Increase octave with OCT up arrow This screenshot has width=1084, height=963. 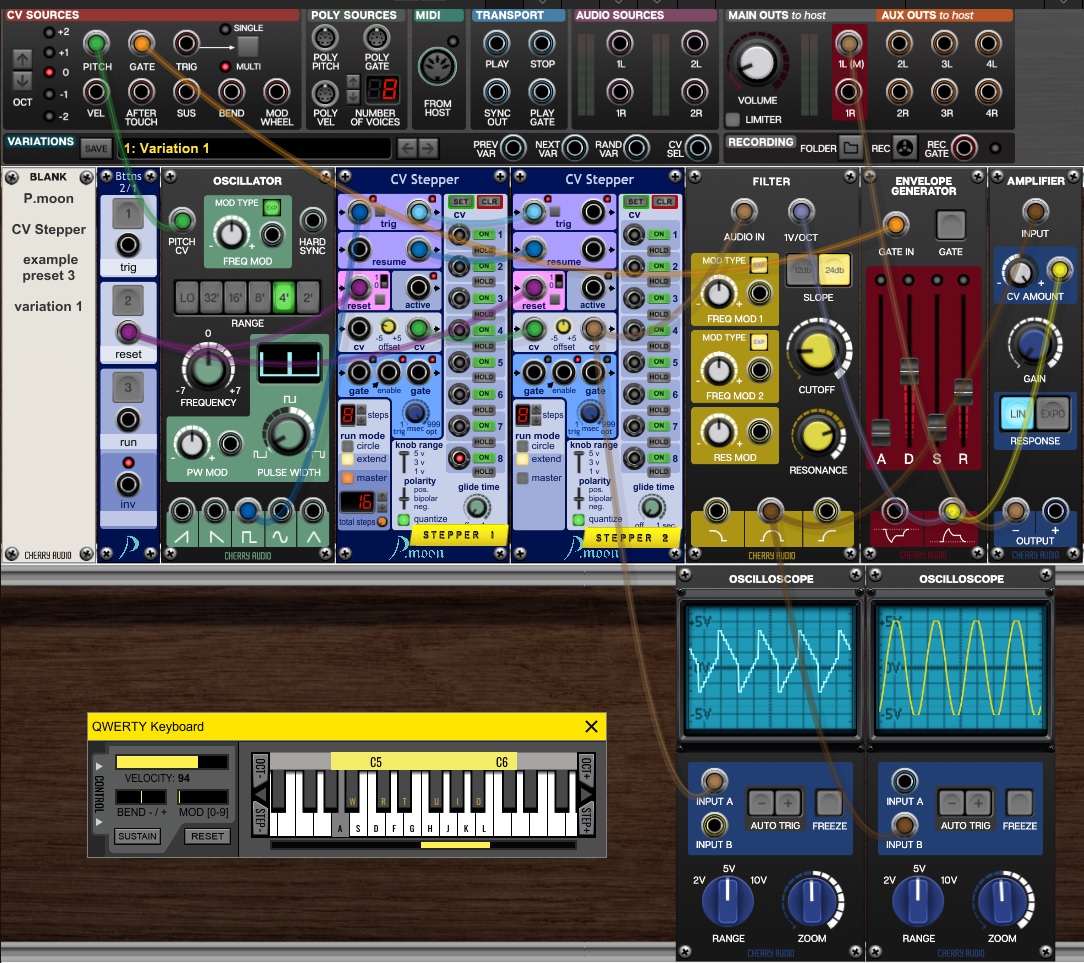click(x=22, y=59)
